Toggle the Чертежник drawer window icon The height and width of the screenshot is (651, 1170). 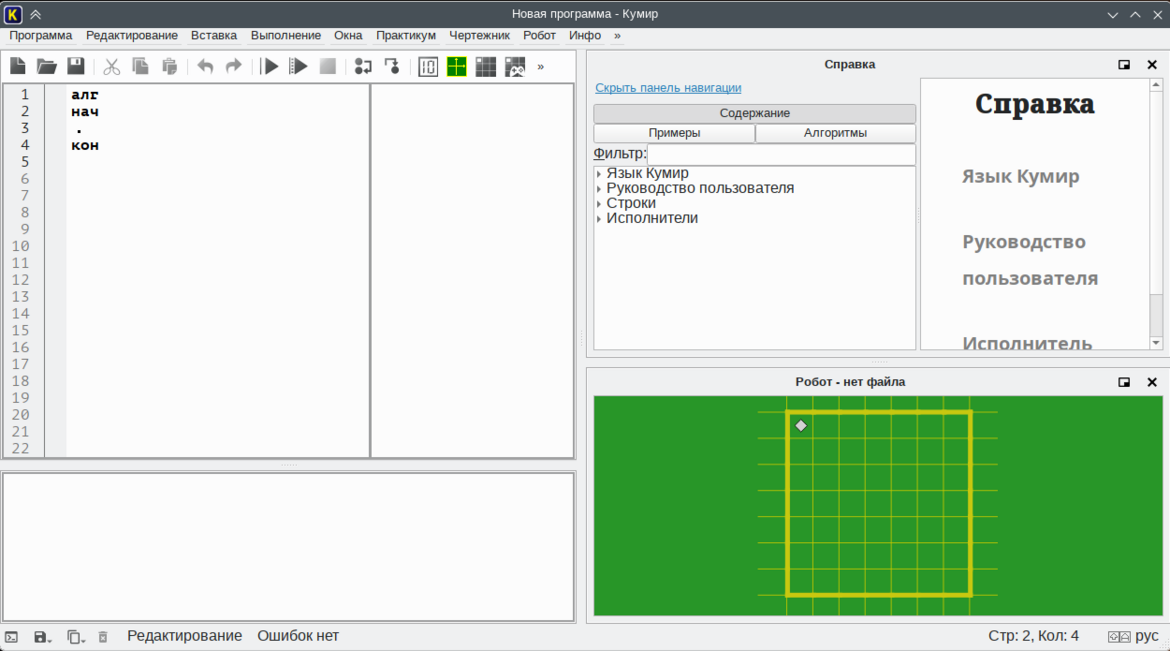(457, 66)
